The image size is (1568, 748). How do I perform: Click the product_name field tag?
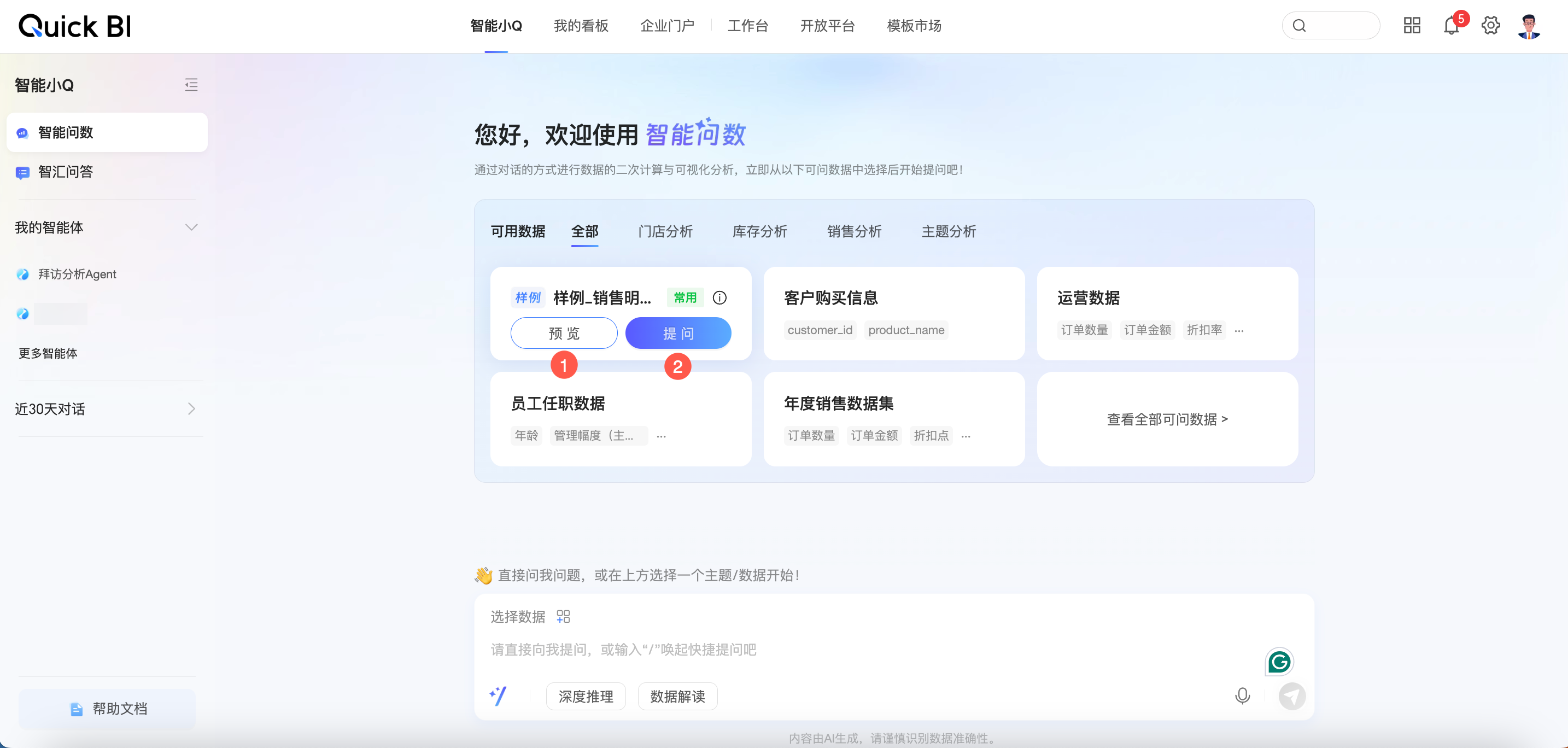coord(906,330)
